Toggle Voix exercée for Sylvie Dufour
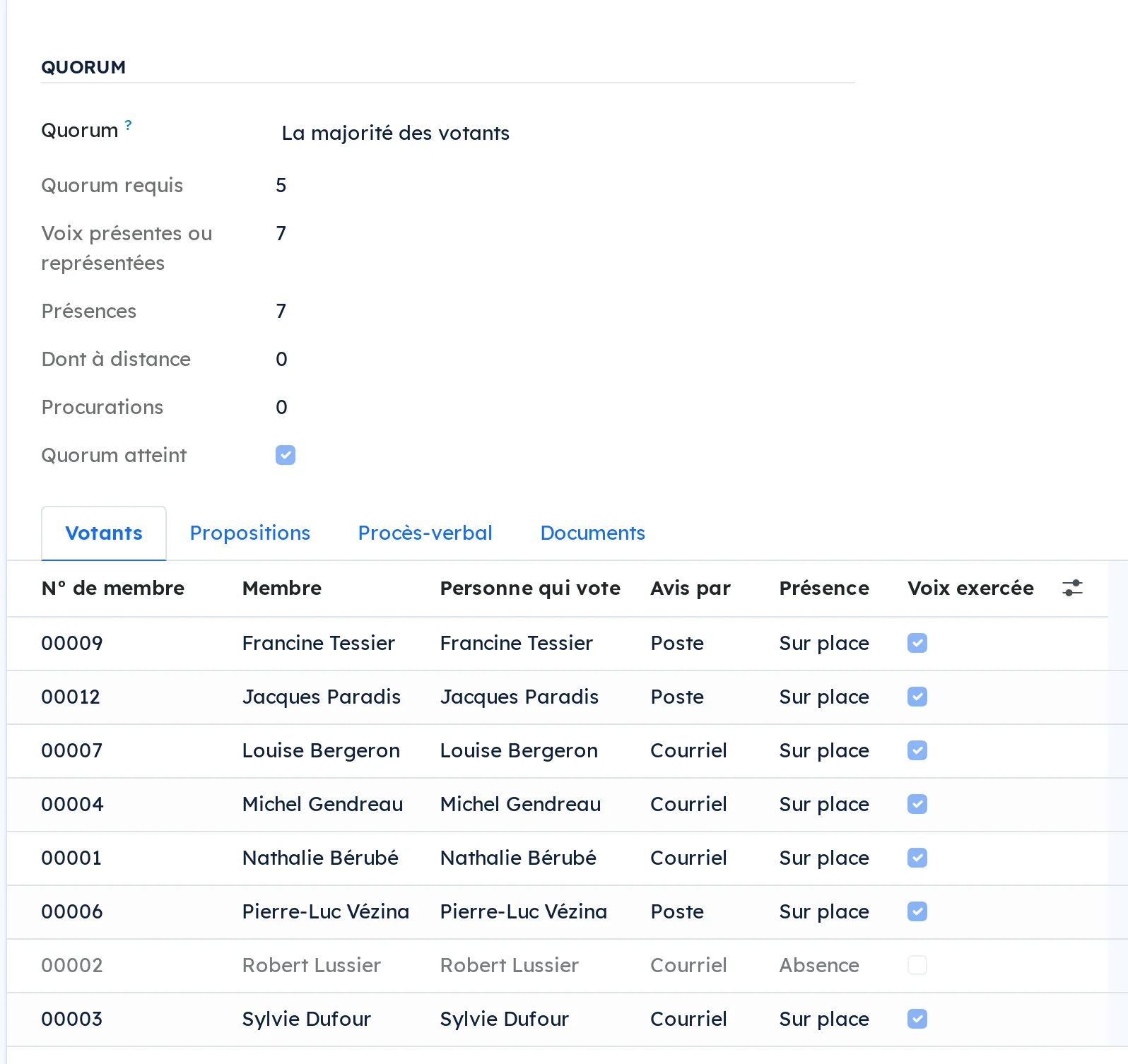This screenshot has height=1064, width=1128. pos(917,1019)
